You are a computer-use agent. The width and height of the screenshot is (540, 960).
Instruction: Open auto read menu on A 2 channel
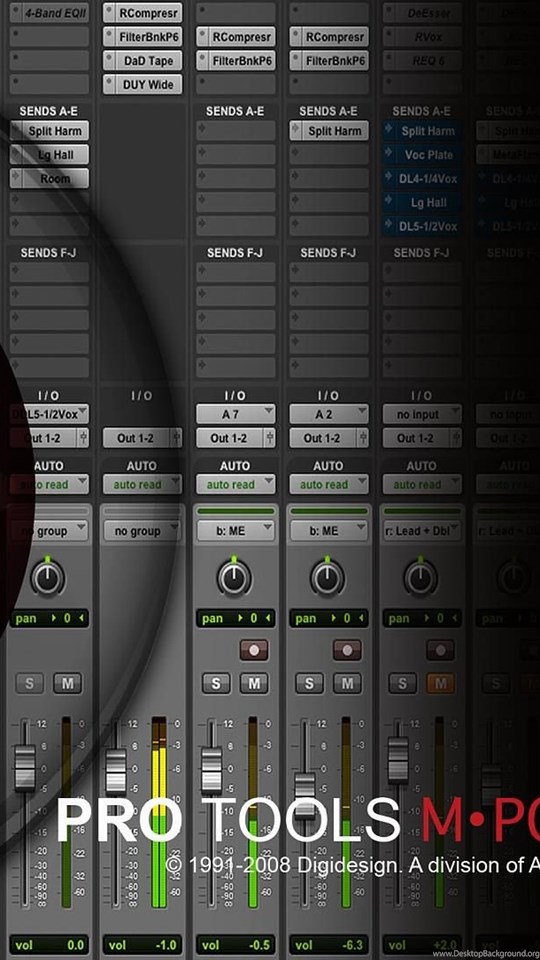[329, 484]
